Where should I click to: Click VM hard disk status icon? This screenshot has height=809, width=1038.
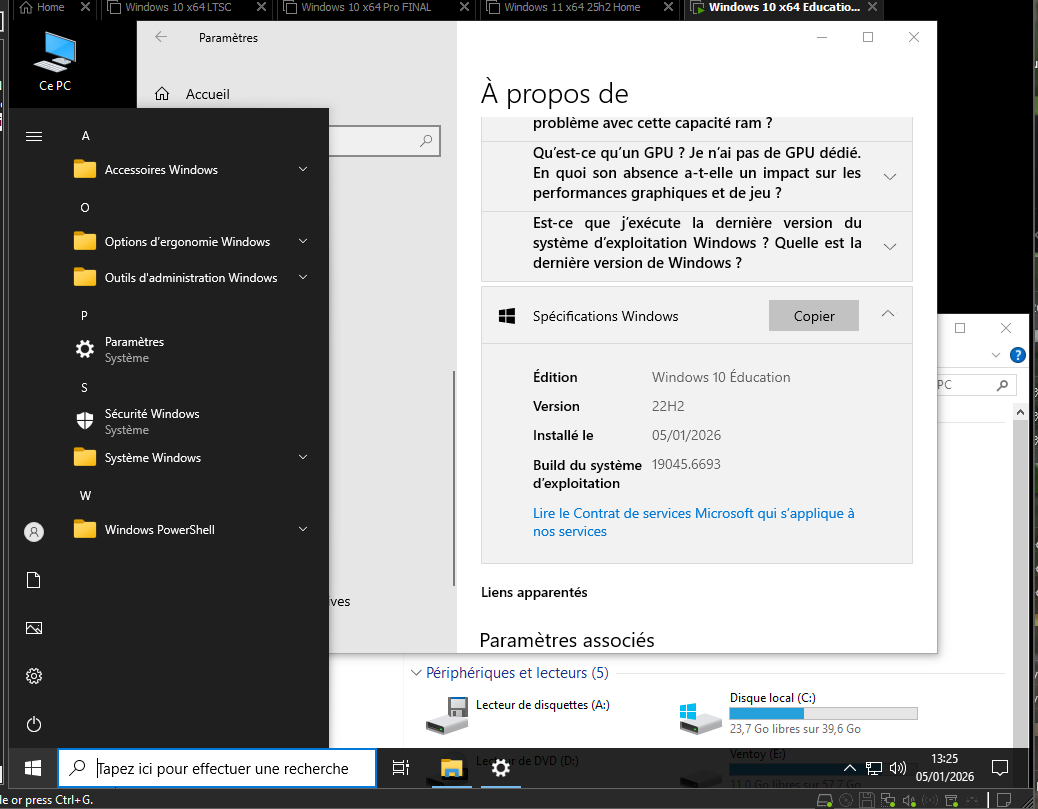click(x=825, y=801)
